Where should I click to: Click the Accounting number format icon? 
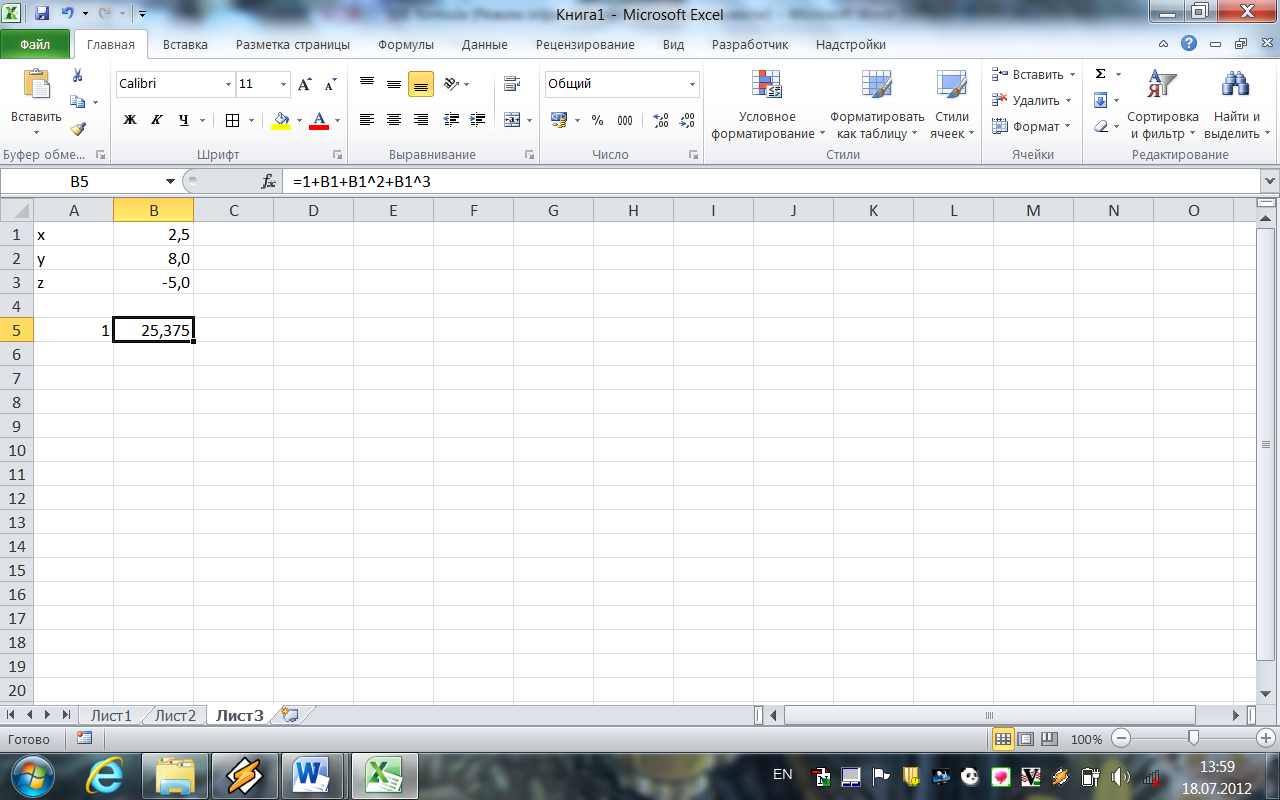(558, 120)
